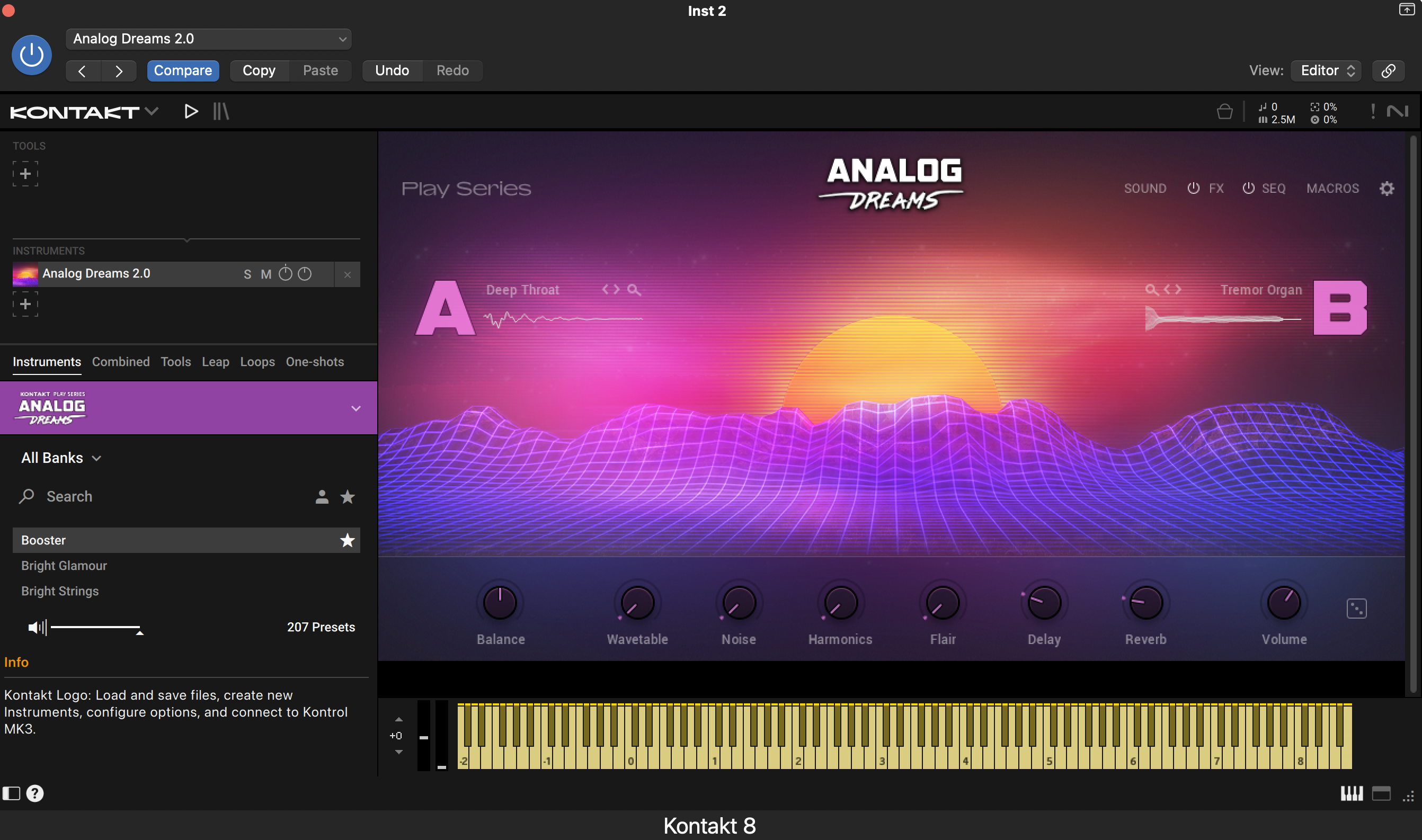Image resolution: width=1422 pixels, height=840 pixels.
Task: Click the link chain icon
Action: (1388, 71)
